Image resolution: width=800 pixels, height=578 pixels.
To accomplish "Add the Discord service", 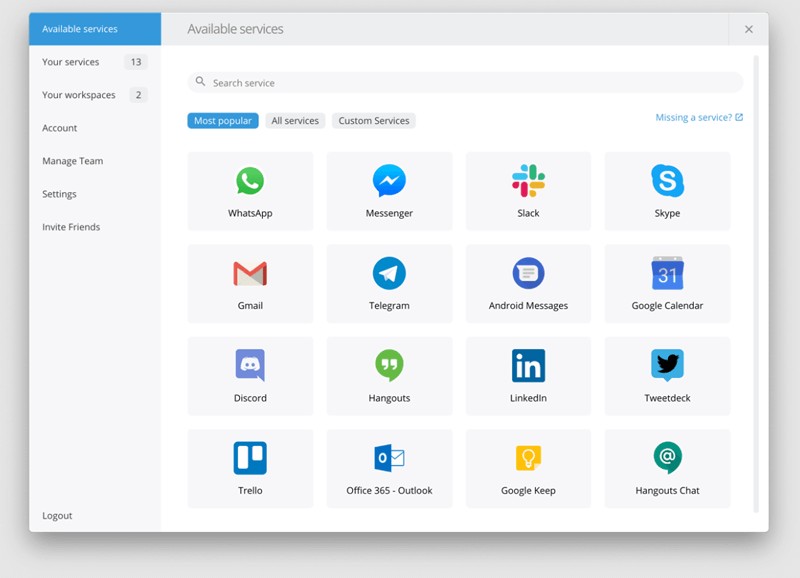I will click(250, 375).
